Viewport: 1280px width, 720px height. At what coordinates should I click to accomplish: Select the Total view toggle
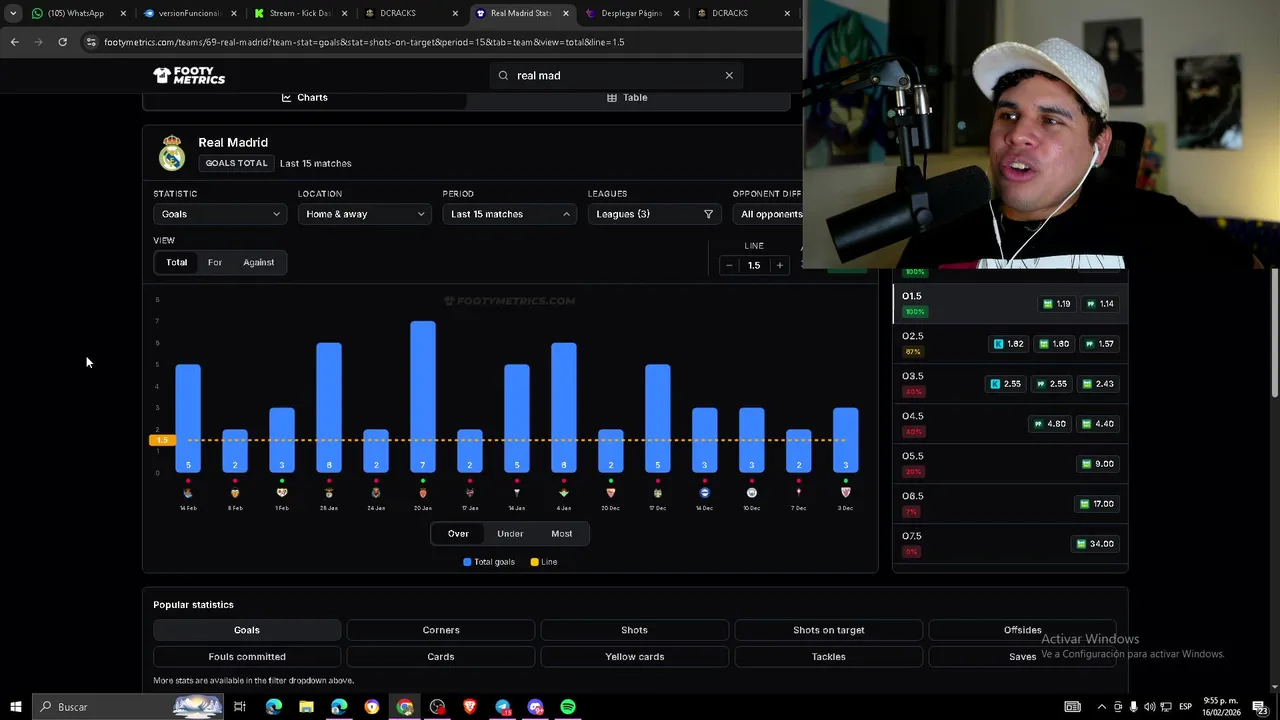176,262
